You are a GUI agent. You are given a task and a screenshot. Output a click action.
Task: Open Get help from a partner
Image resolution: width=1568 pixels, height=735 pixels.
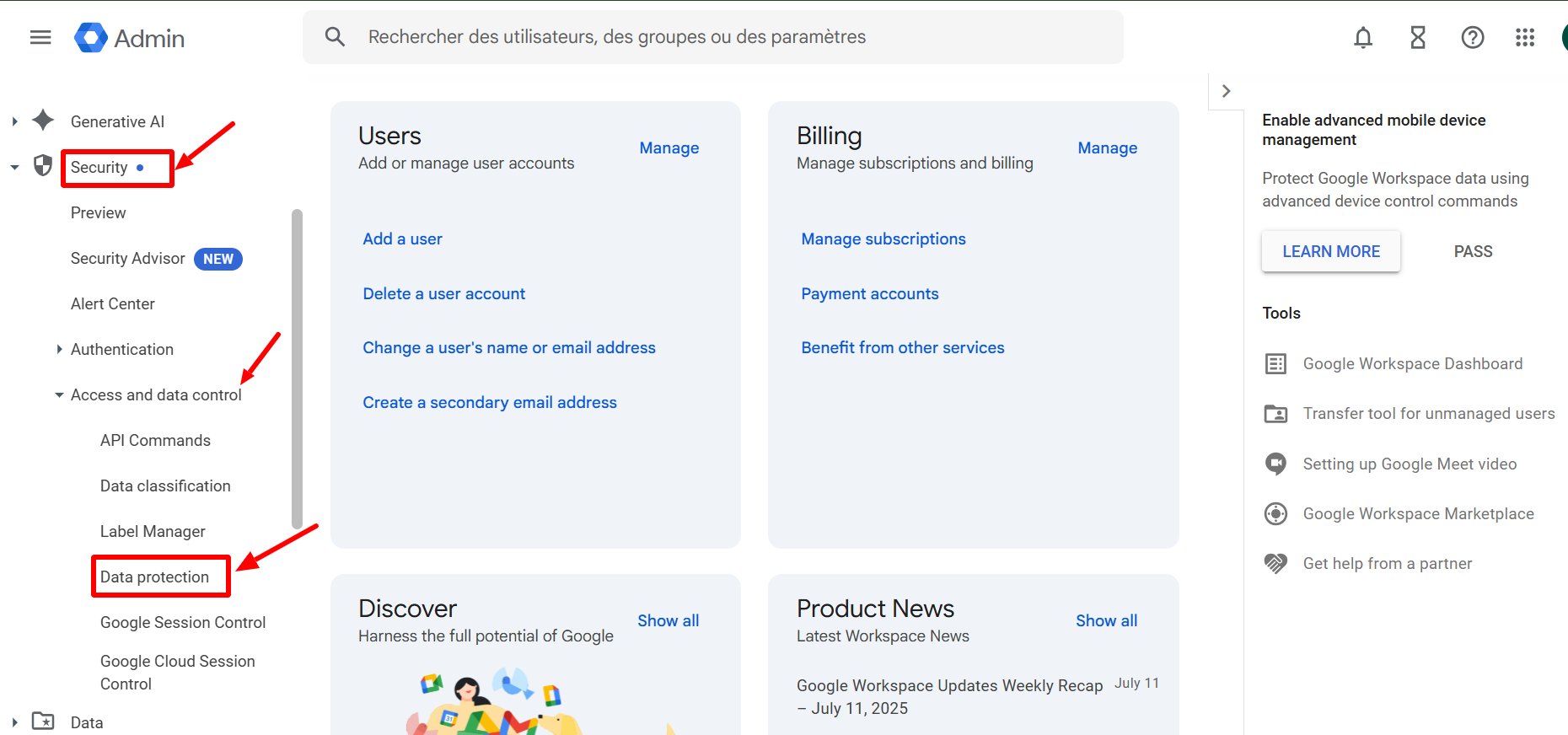1388,563
